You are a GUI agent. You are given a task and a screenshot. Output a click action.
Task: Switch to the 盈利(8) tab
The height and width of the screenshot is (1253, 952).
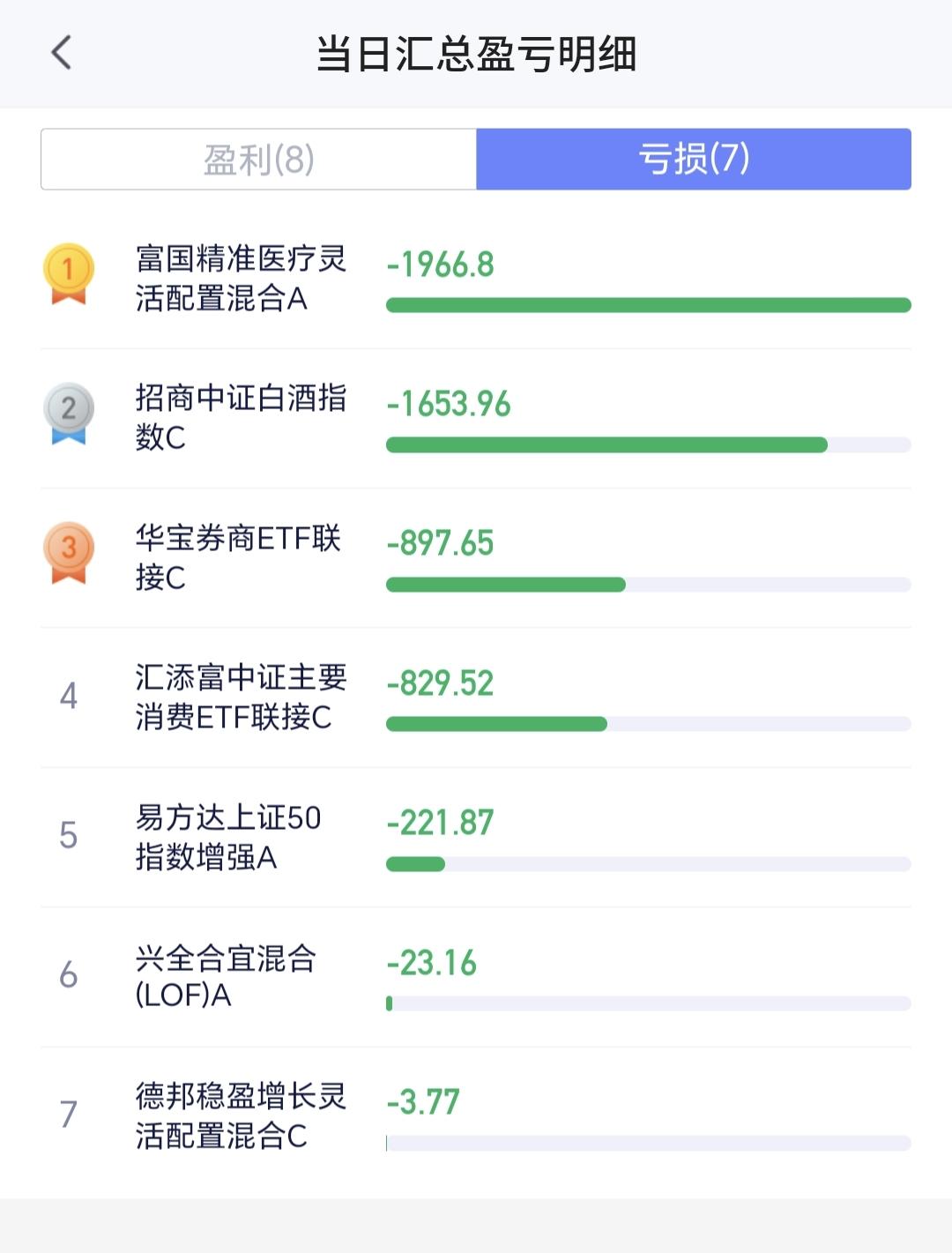[x=259, y=160]
